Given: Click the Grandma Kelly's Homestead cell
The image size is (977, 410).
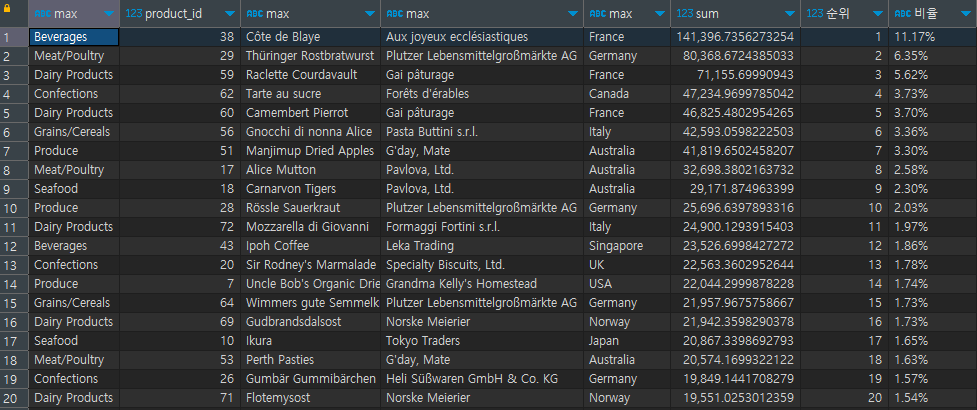Looking at the screenshot, I should (x=482, y=284).
